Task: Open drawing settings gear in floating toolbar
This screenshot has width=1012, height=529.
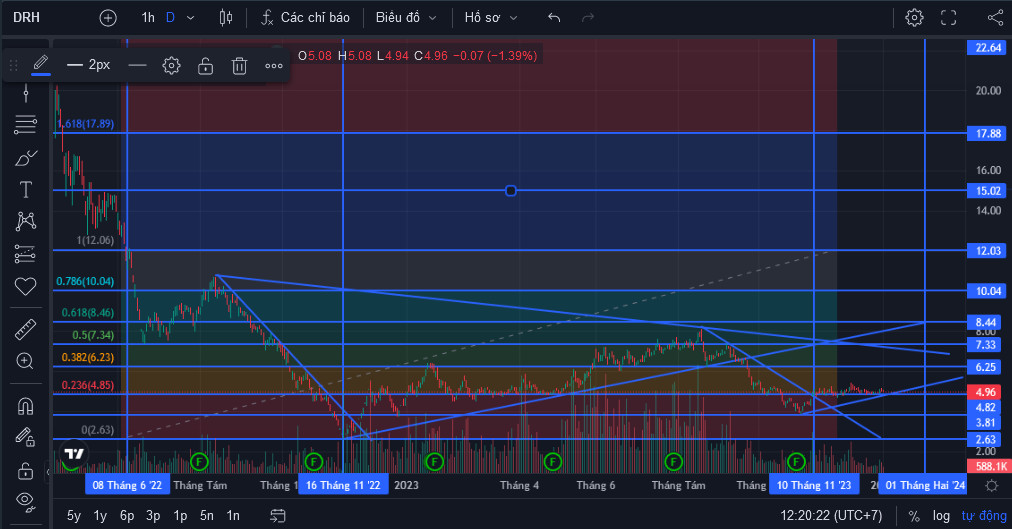Action: (x=171, y=65)
